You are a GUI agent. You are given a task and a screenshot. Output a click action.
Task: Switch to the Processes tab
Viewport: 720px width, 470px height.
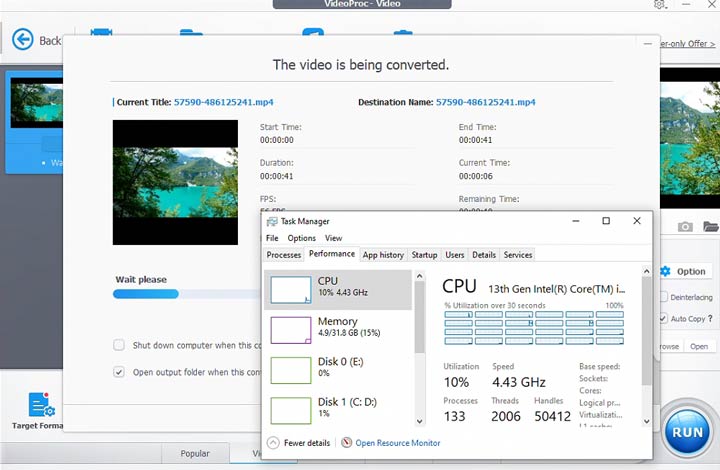pos(284,255)
